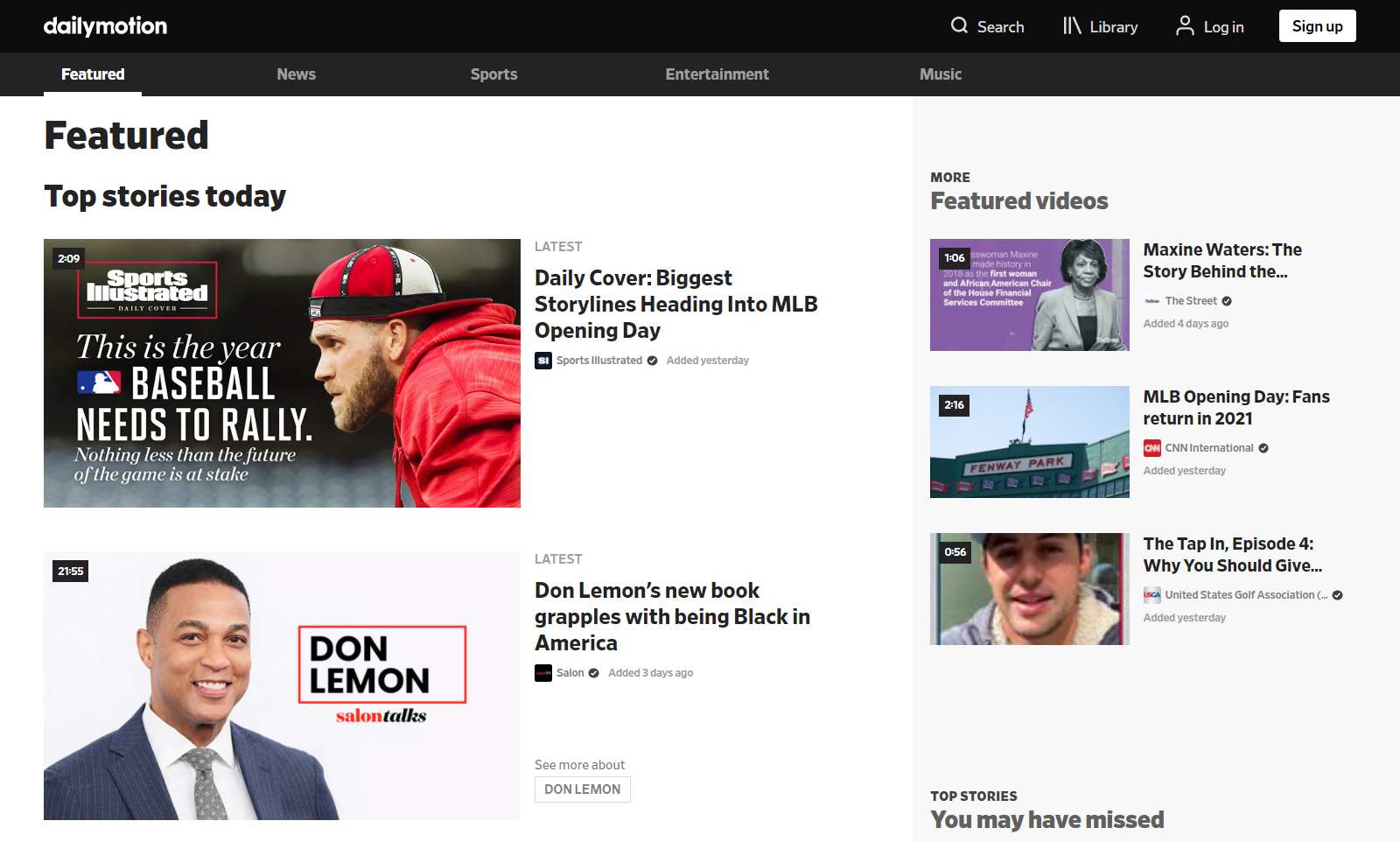The width and height of the screenshot is (1400, 842).
Task: Click The Street channel logo icon
Action: (x=1152, y=301)
